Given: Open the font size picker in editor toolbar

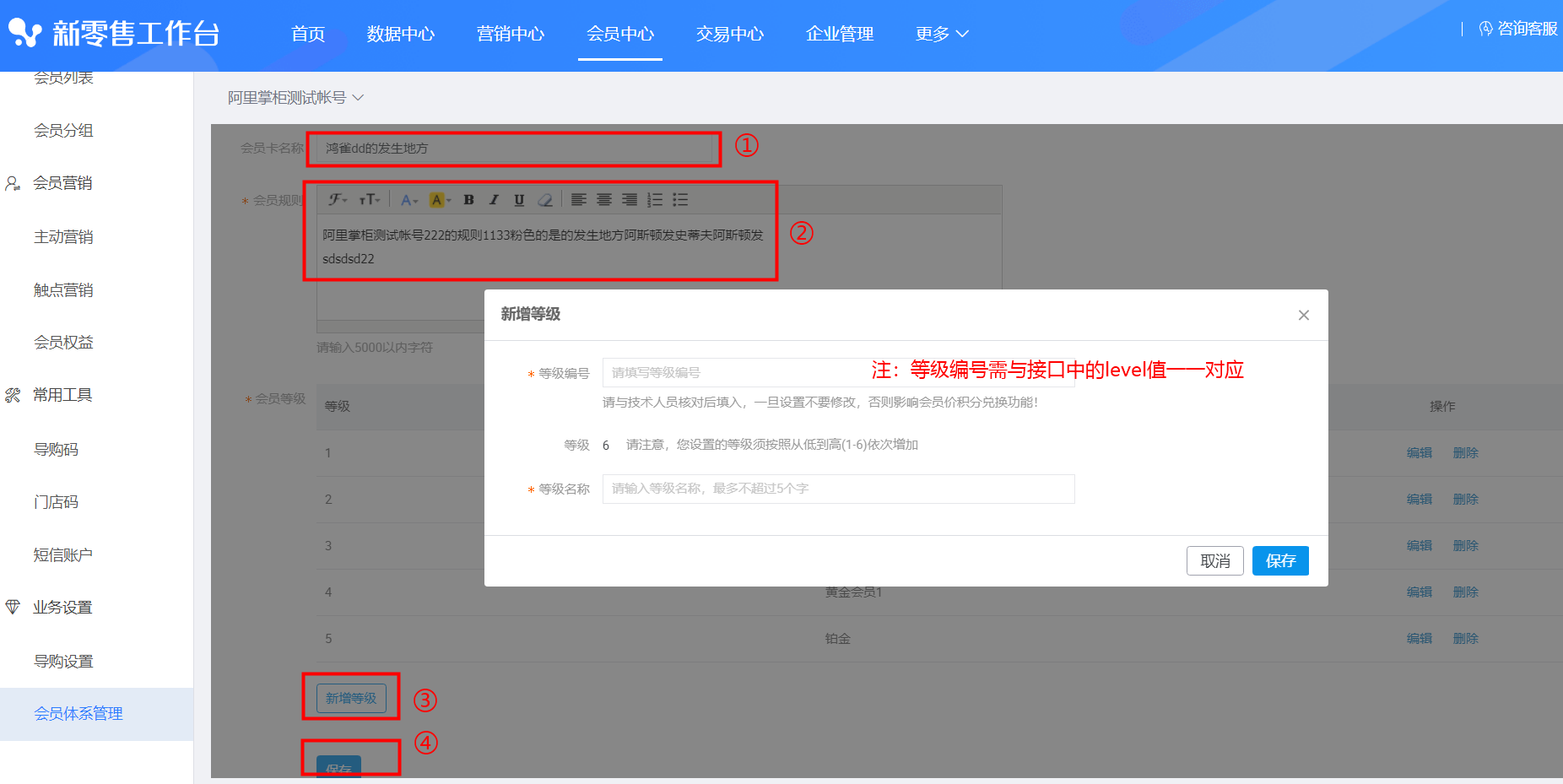Looking at the screenshot, I should point(370,200).
